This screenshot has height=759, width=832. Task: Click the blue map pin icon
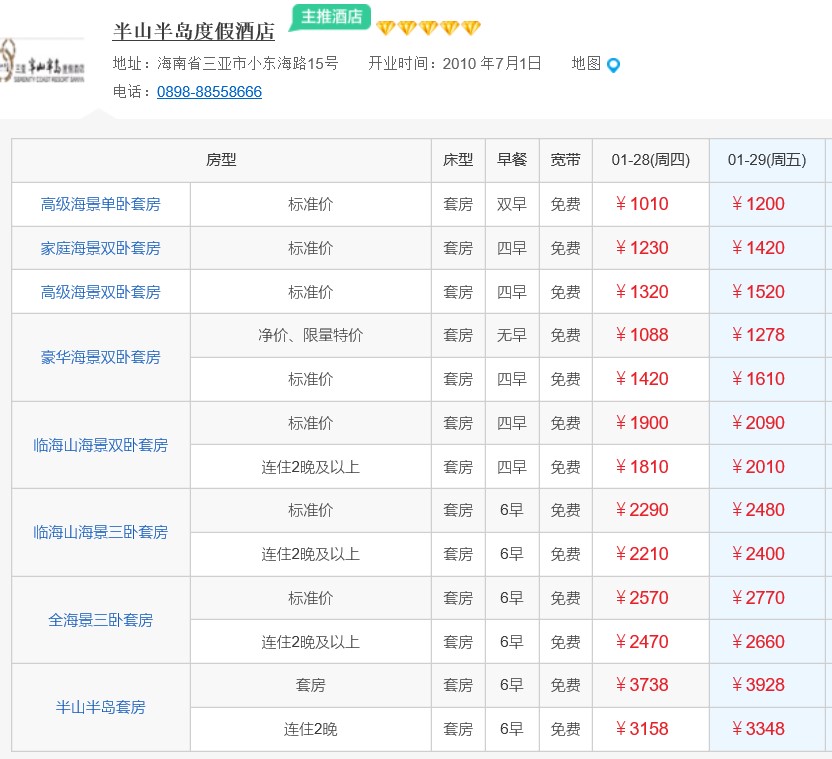click(x=614, y=65)
